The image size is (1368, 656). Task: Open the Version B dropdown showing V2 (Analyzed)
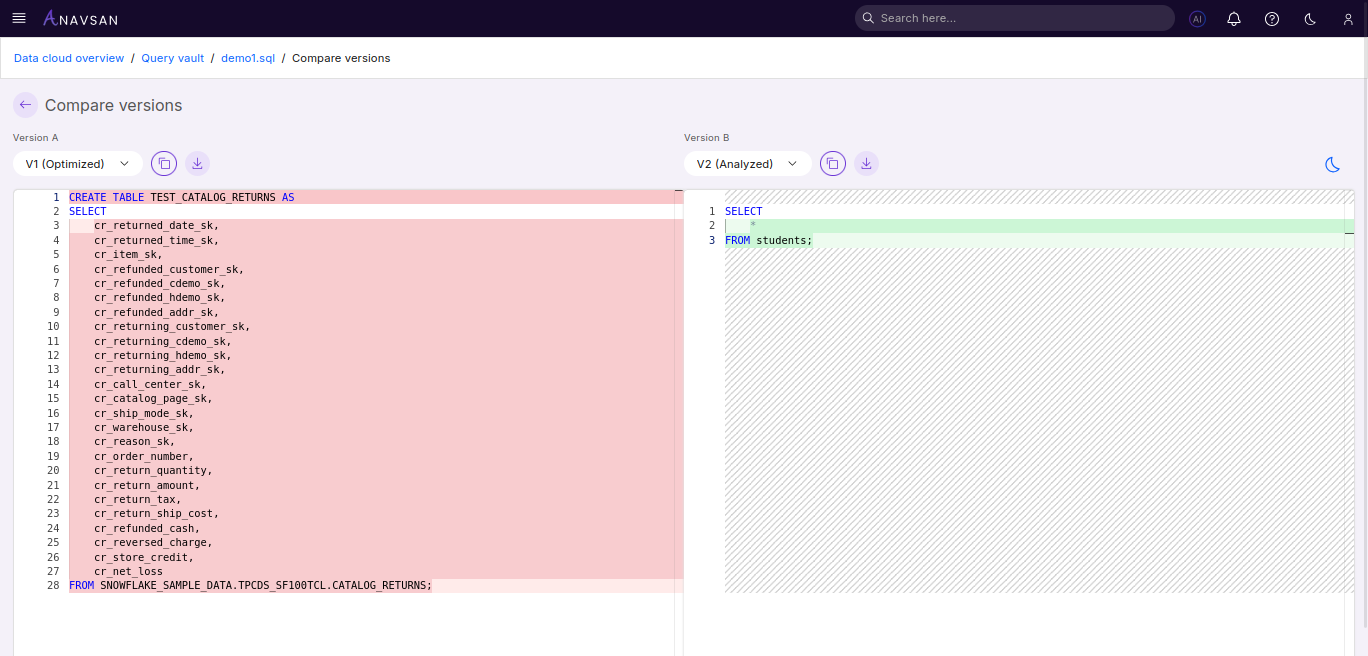(x=747, y=163)
